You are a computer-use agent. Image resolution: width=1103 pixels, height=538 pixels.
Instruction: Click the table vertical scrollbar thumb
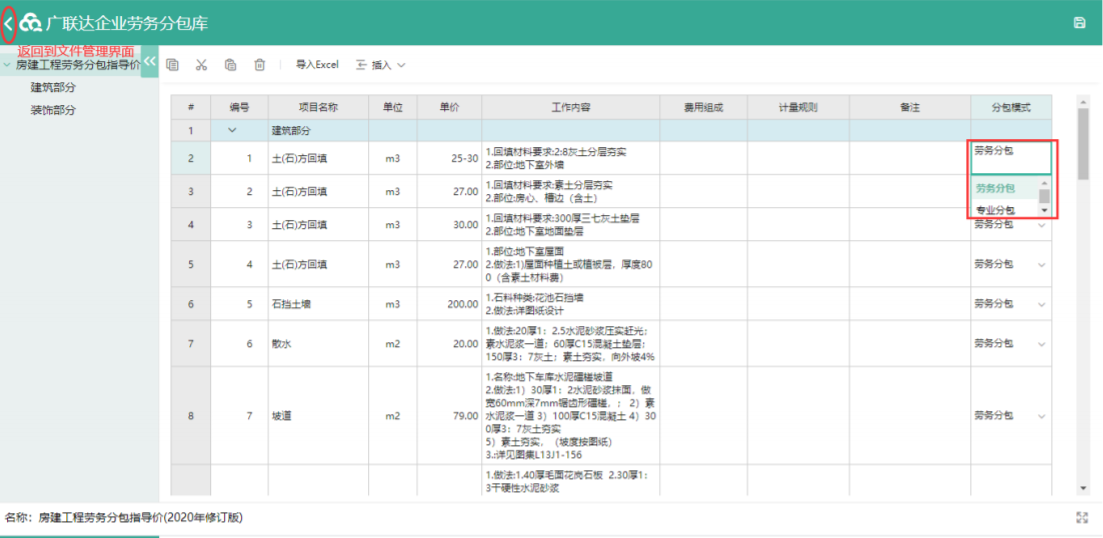tap(1083, 144)
